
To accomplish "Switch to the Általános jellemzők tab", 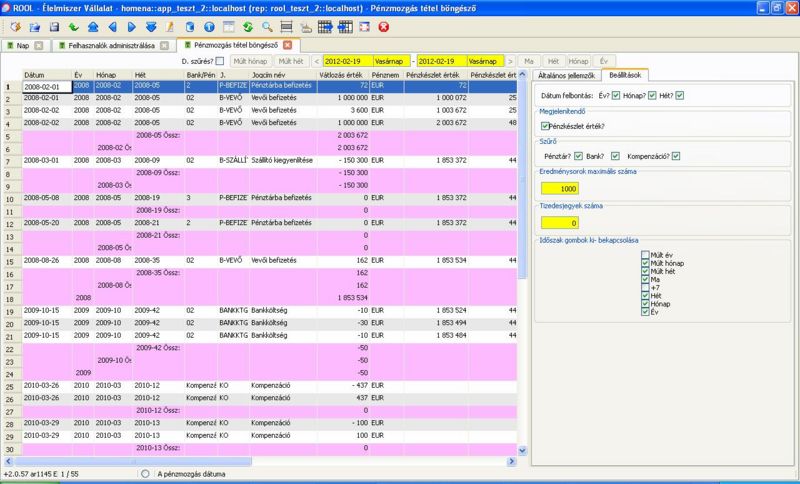I will (x=567, y=75).
